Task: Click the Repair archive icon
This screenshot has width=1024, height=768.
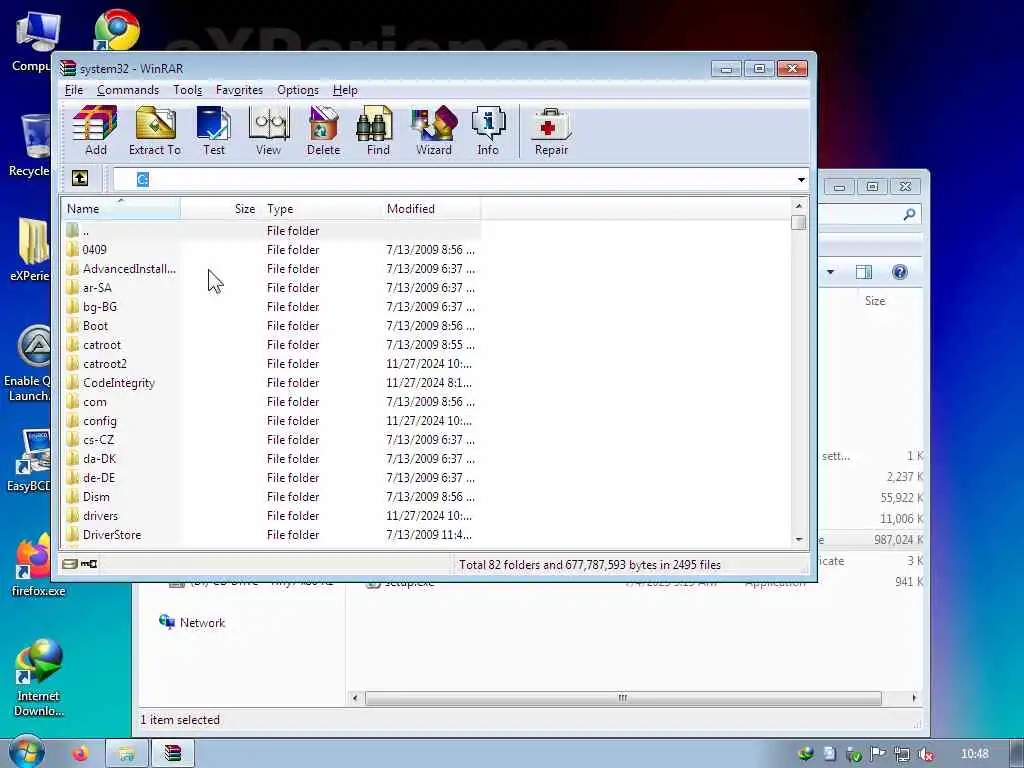Action: tap(551, 131)
